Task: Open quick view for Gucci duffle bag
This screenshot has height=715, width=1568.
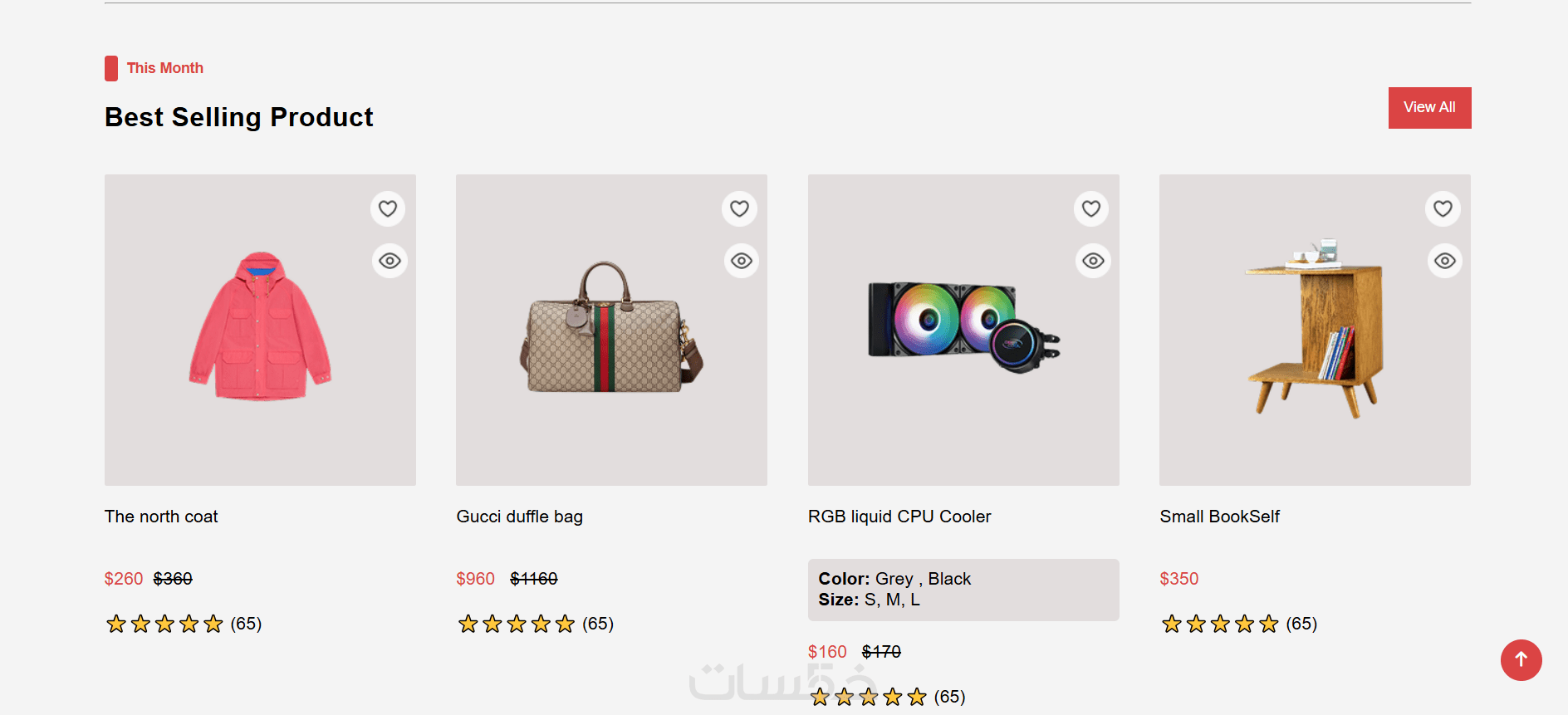Action: (x=741, y=261)
